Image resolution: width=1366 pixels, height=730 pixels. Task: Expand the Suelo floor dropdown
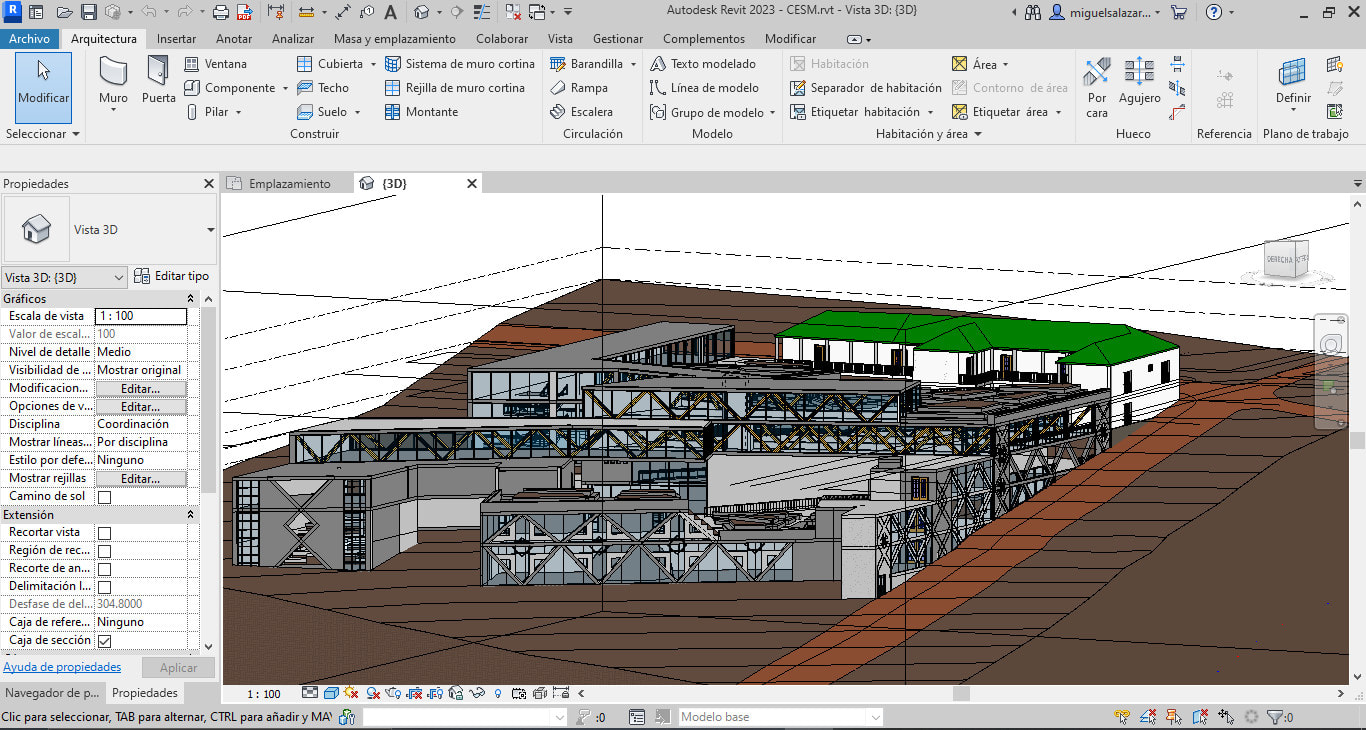pyautogui.click(x=357, y=112)
